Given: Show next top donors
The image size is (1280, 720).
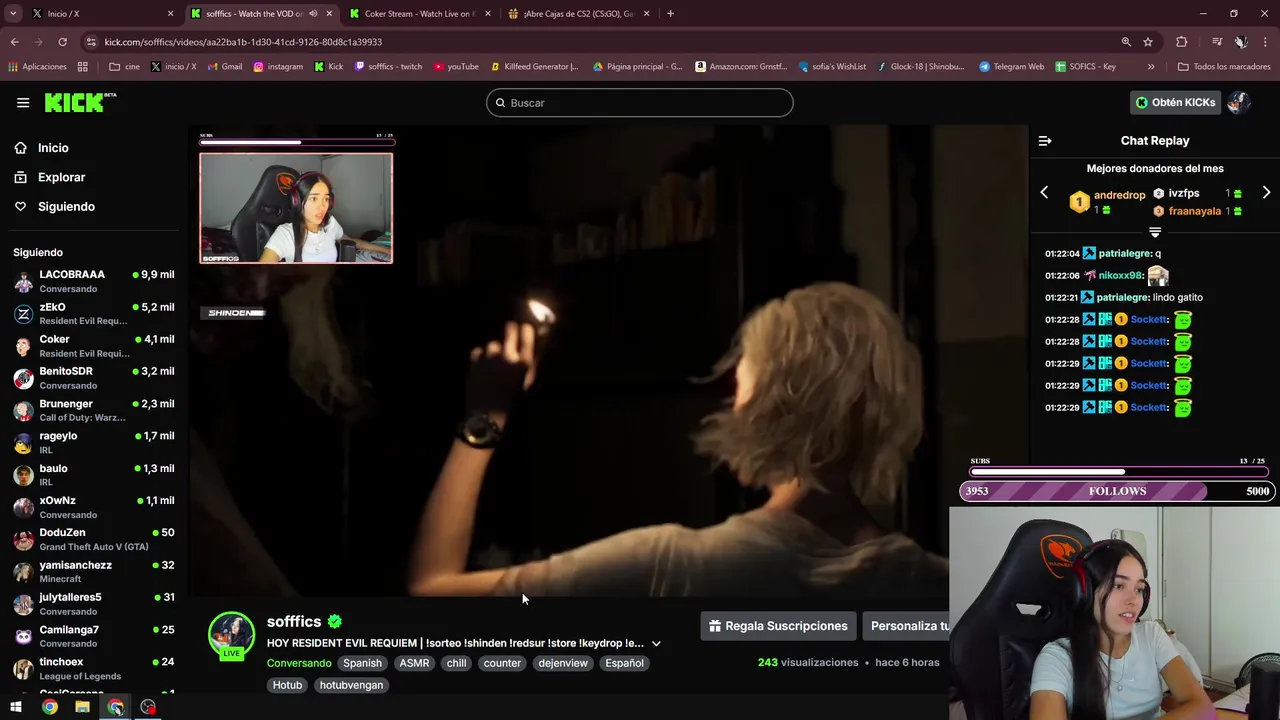Looking at the screenshot, I should tap(1266, 192).
